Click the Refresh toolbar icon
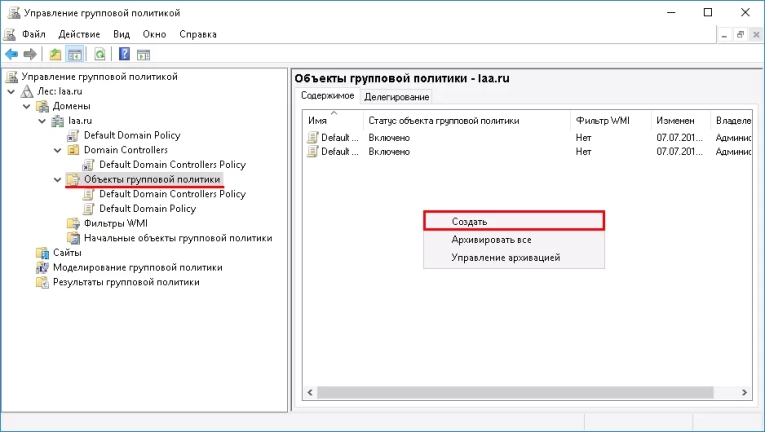Viewport: 765px width, 432px height. [100, 54]
